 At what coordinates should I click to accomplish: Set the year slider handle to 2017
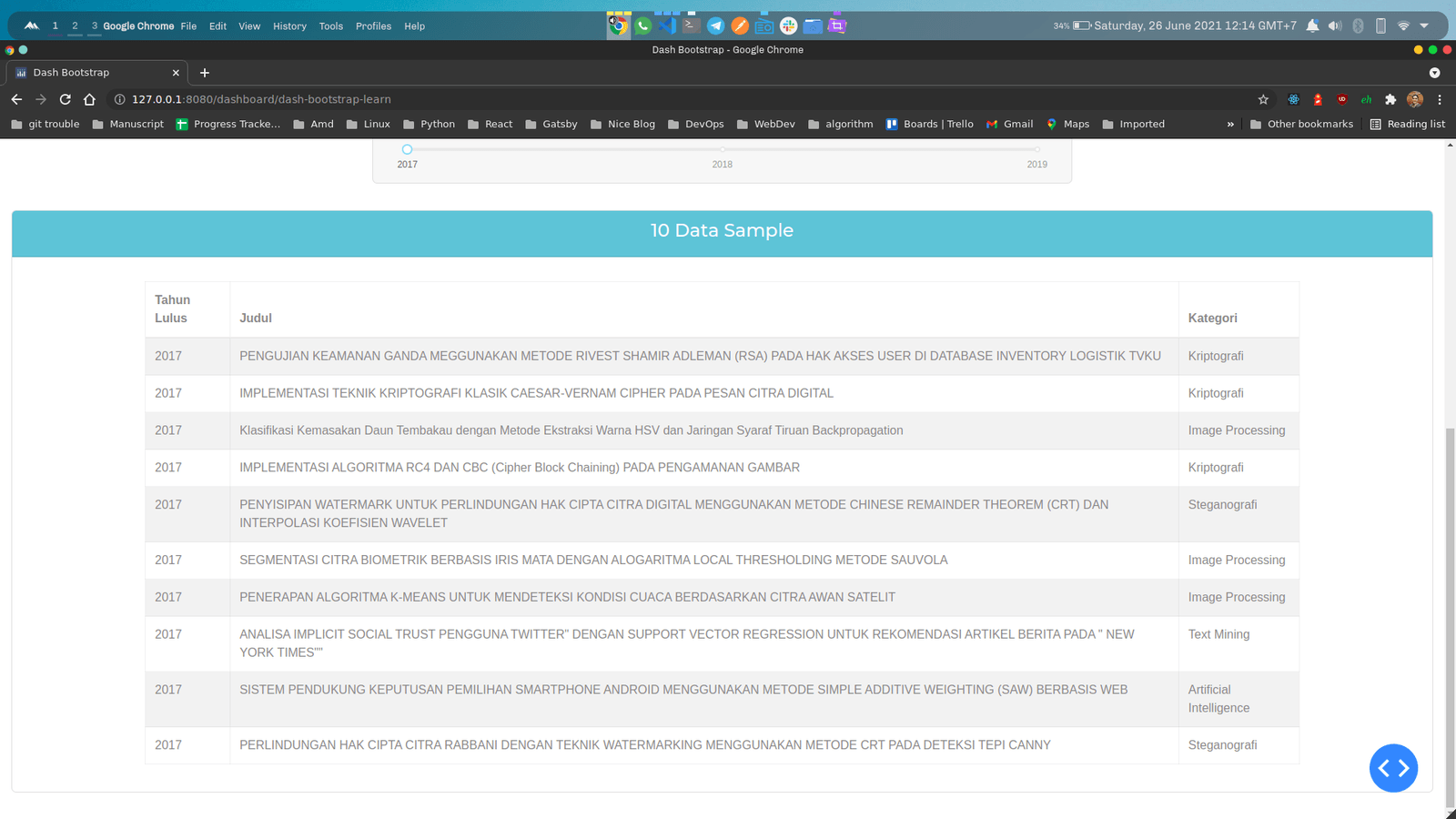pyautogui.click(x=407, y=148)
